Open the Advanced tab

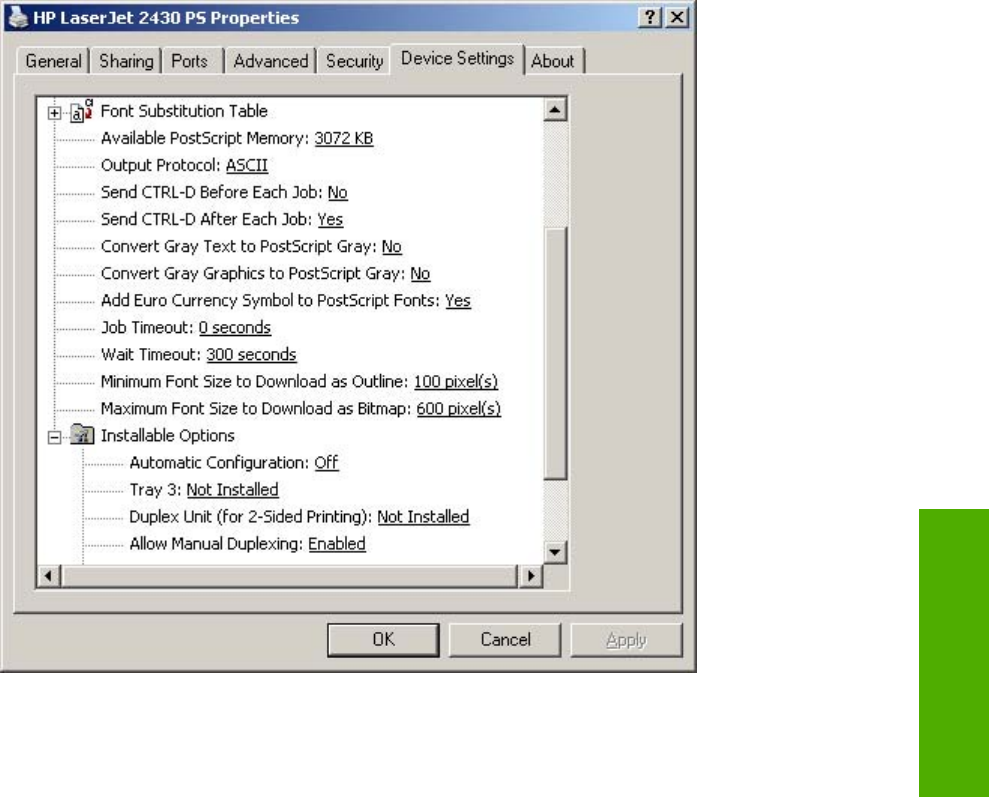[x=271, y=61]
